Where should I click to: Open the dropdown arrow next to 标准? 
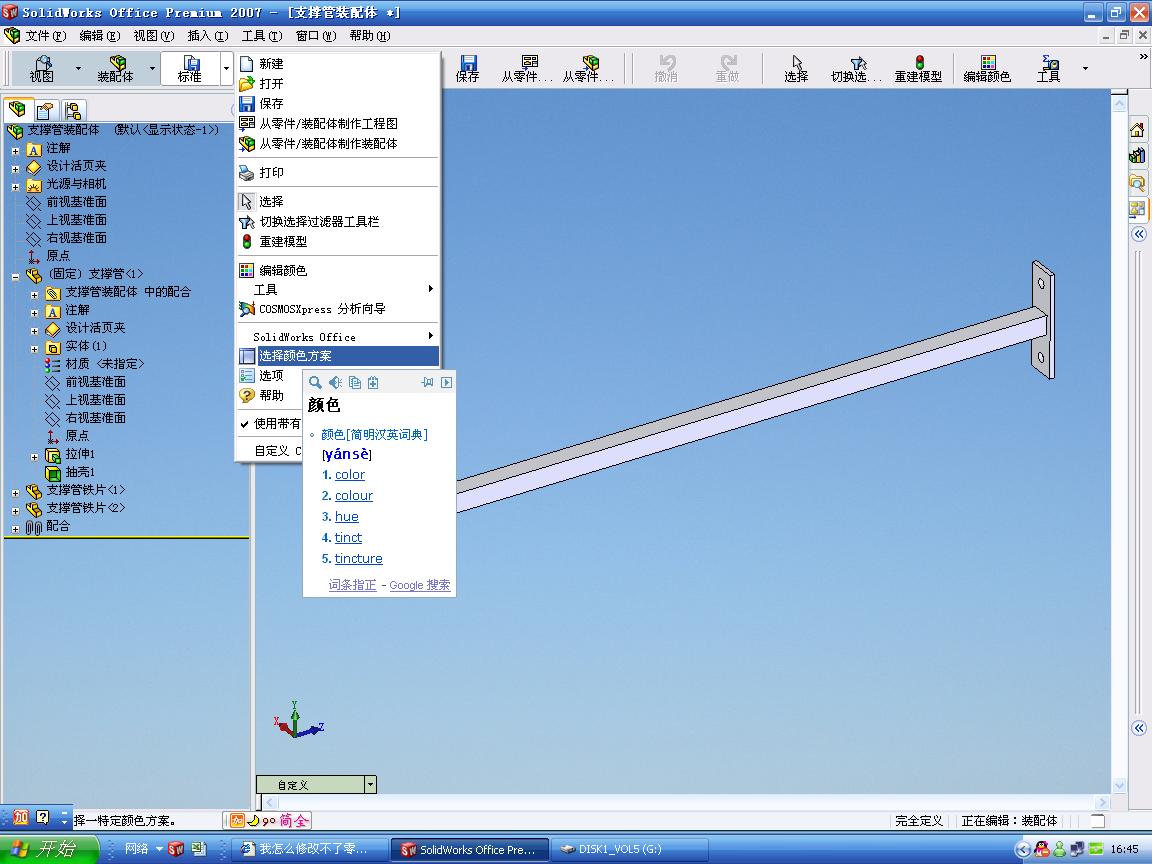coord(226,68)
